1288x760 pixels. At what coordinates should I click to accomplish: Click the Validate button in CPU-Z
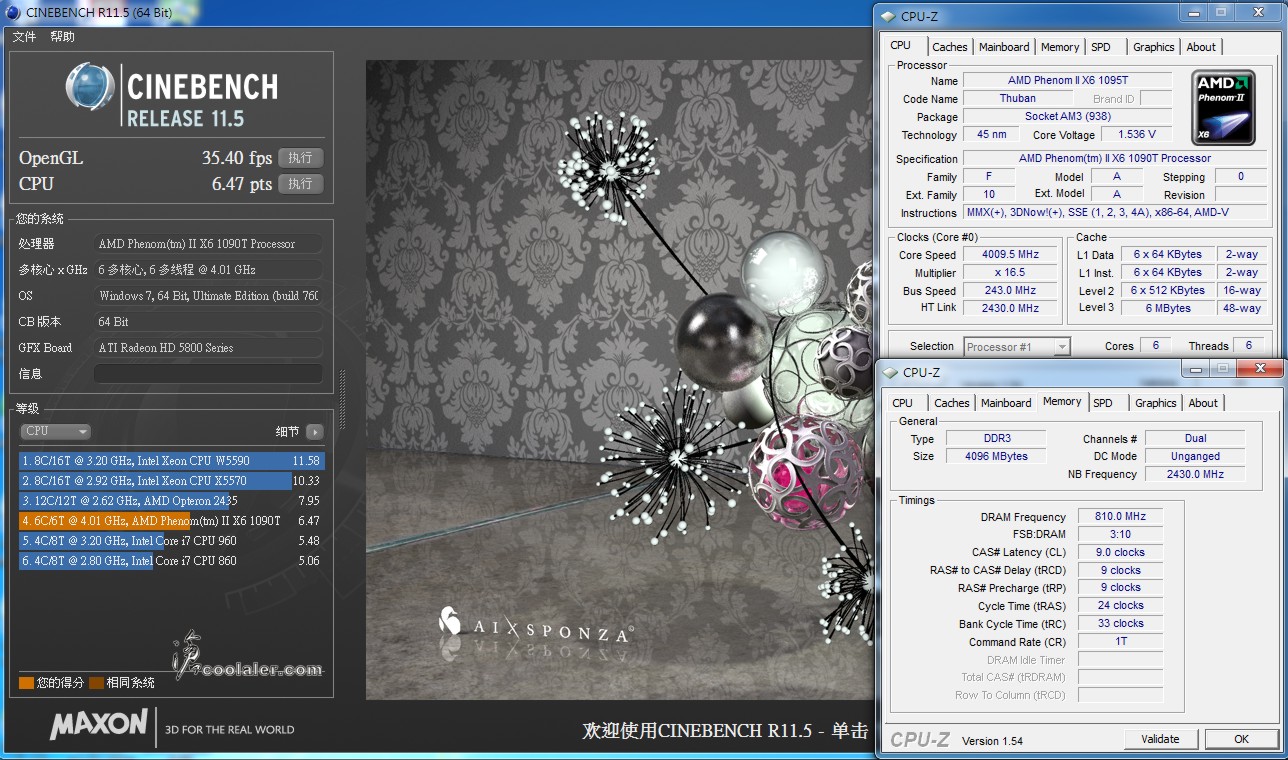point(1160,739)
